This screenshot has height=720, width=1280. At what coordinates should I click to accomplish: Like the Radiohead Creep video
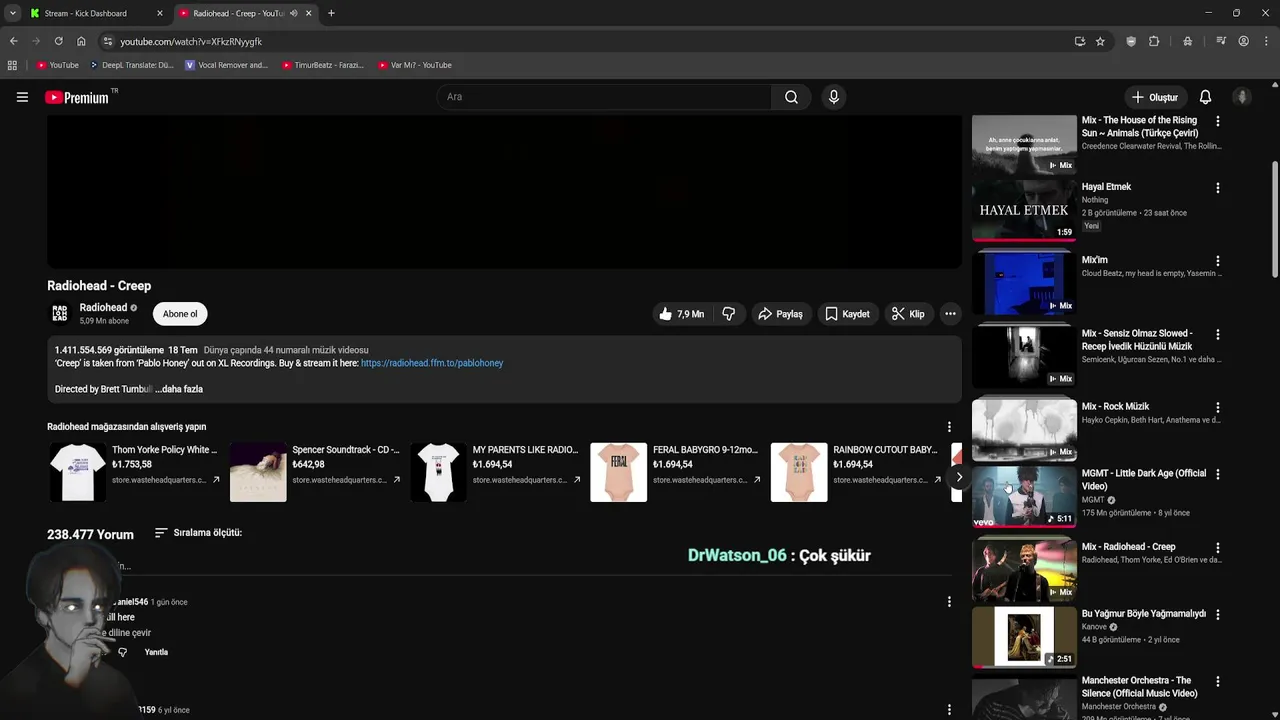[x=681, y=314]
